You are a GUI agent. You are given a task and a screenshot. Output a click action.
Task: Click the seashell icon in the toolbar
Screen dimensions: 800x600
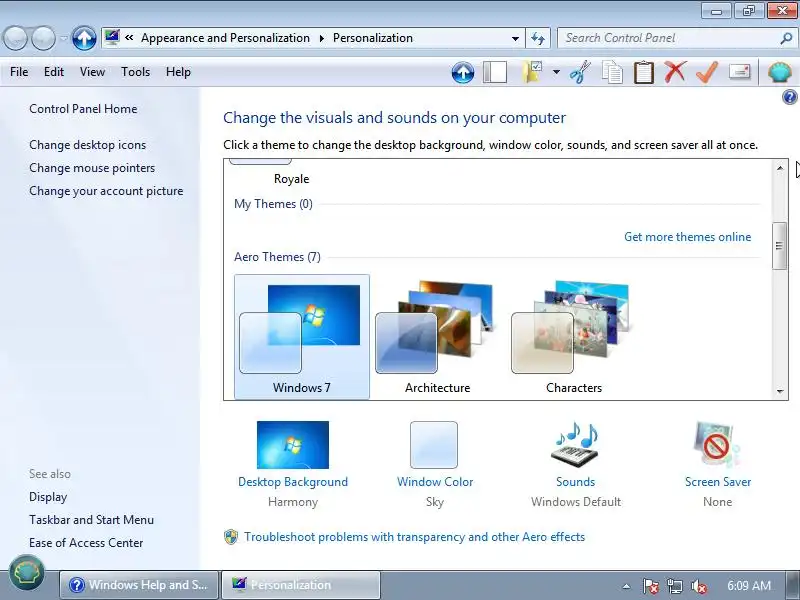pyautogui.click(x=780, y=72)
